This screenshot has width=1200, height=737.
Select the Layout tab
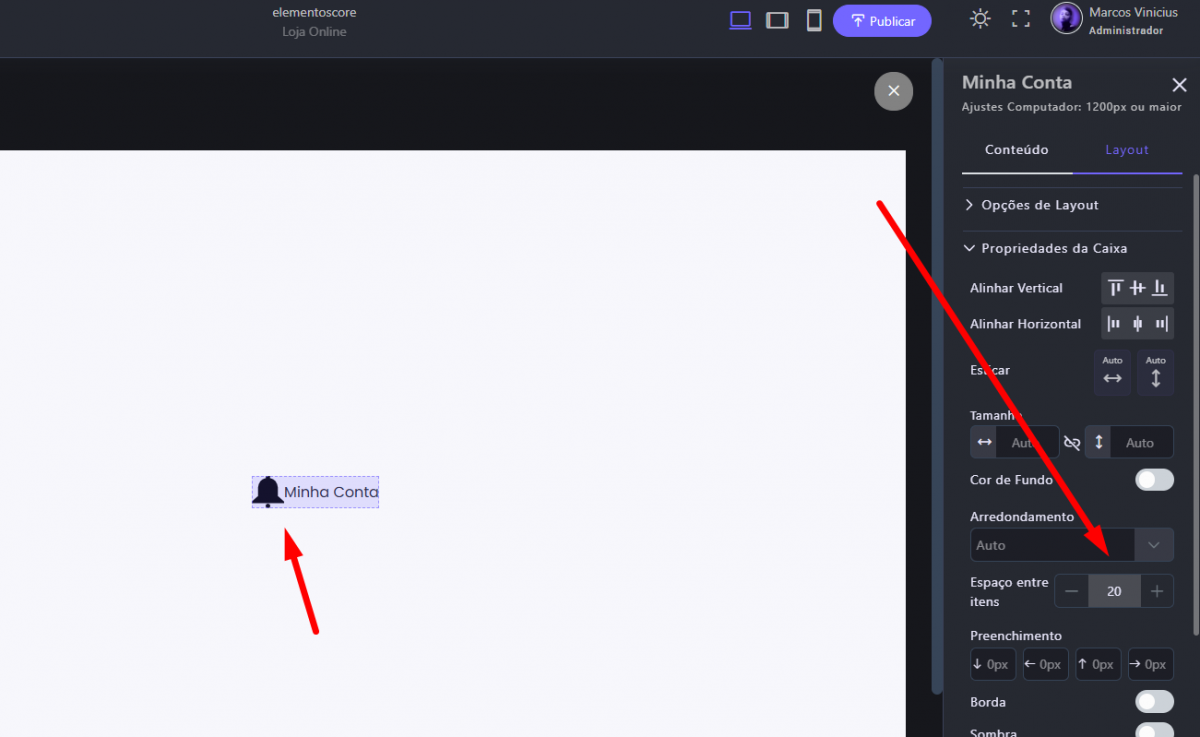1126,150
